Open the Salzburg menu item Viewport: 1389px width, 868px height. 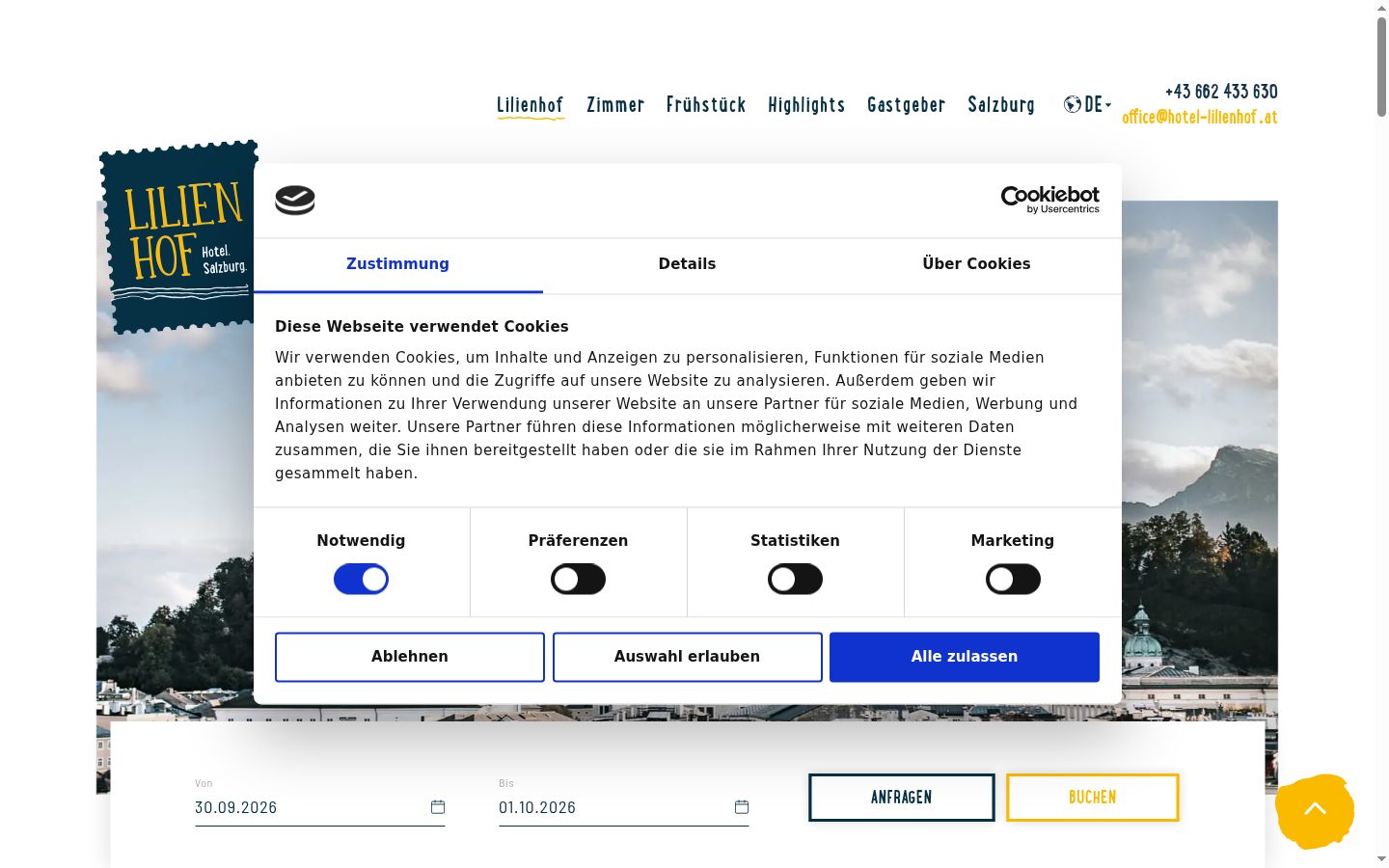(x=1001, y=105)
